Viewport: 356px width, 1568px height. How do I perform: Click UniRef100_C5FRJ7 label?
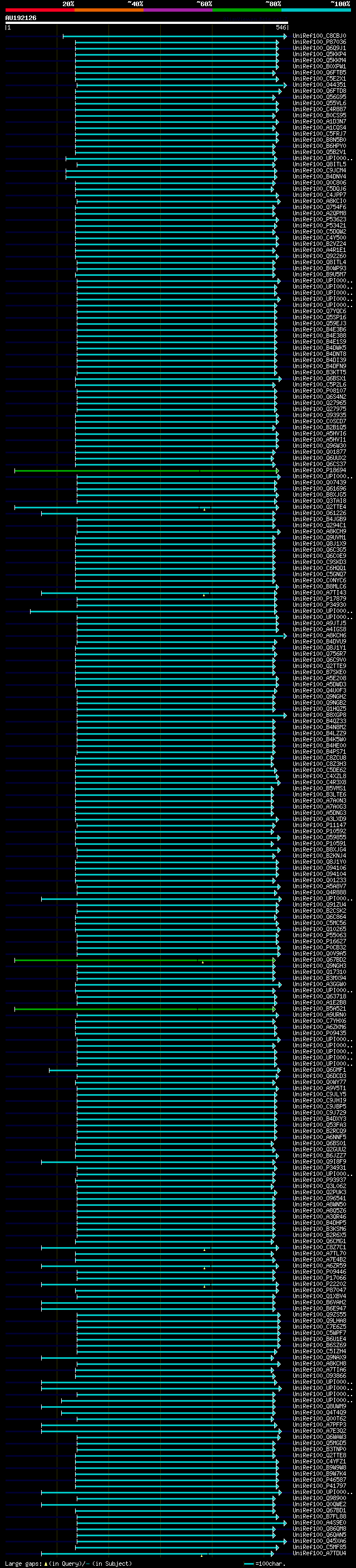pos(319,134)
